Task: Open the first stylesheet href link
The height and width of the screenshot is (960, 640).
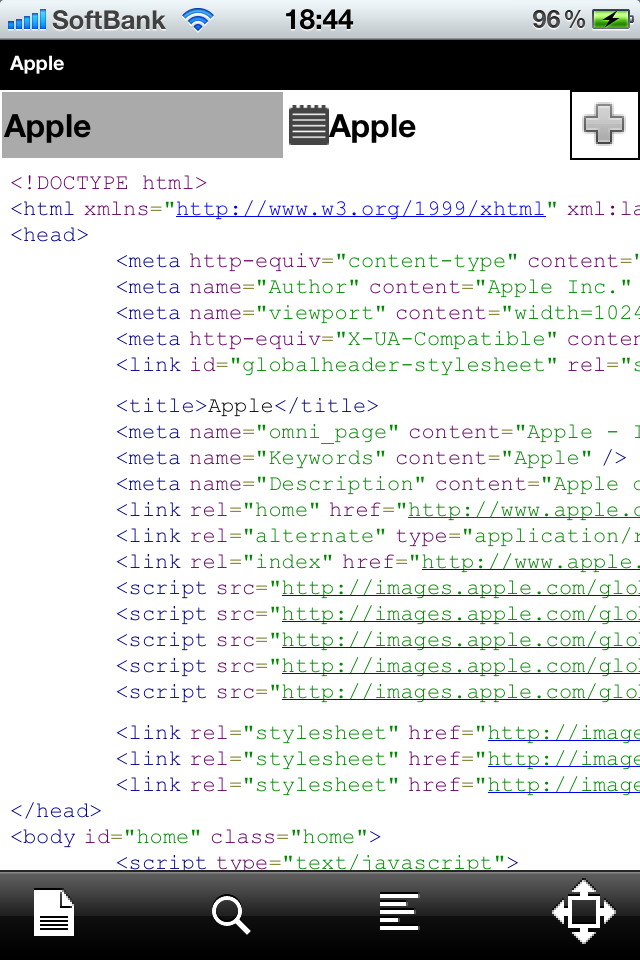Action: click(x=563, y=733)
